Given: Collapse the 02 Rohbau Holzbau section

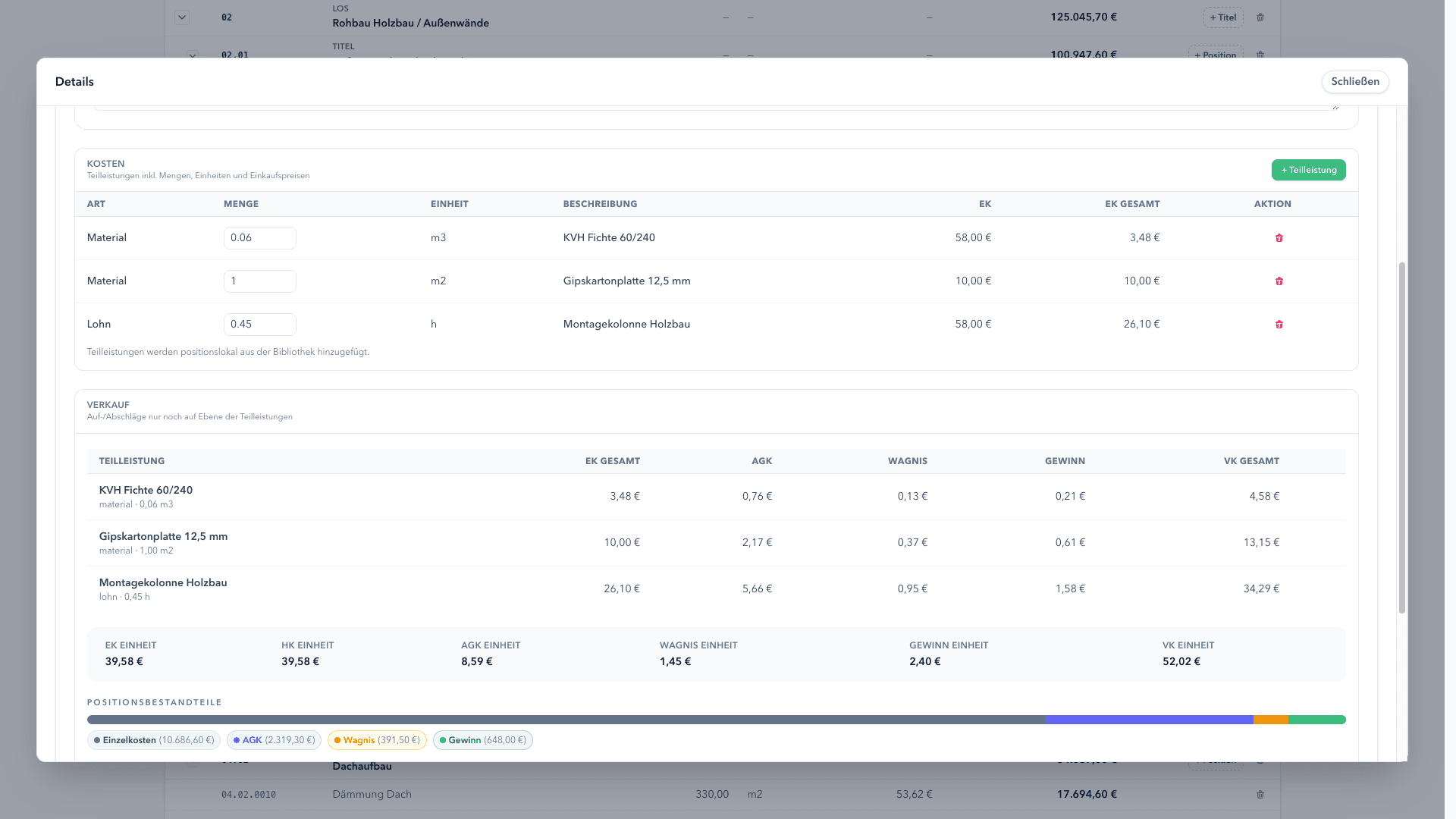Looking at the screenshot, I should [x=182, y=17].
